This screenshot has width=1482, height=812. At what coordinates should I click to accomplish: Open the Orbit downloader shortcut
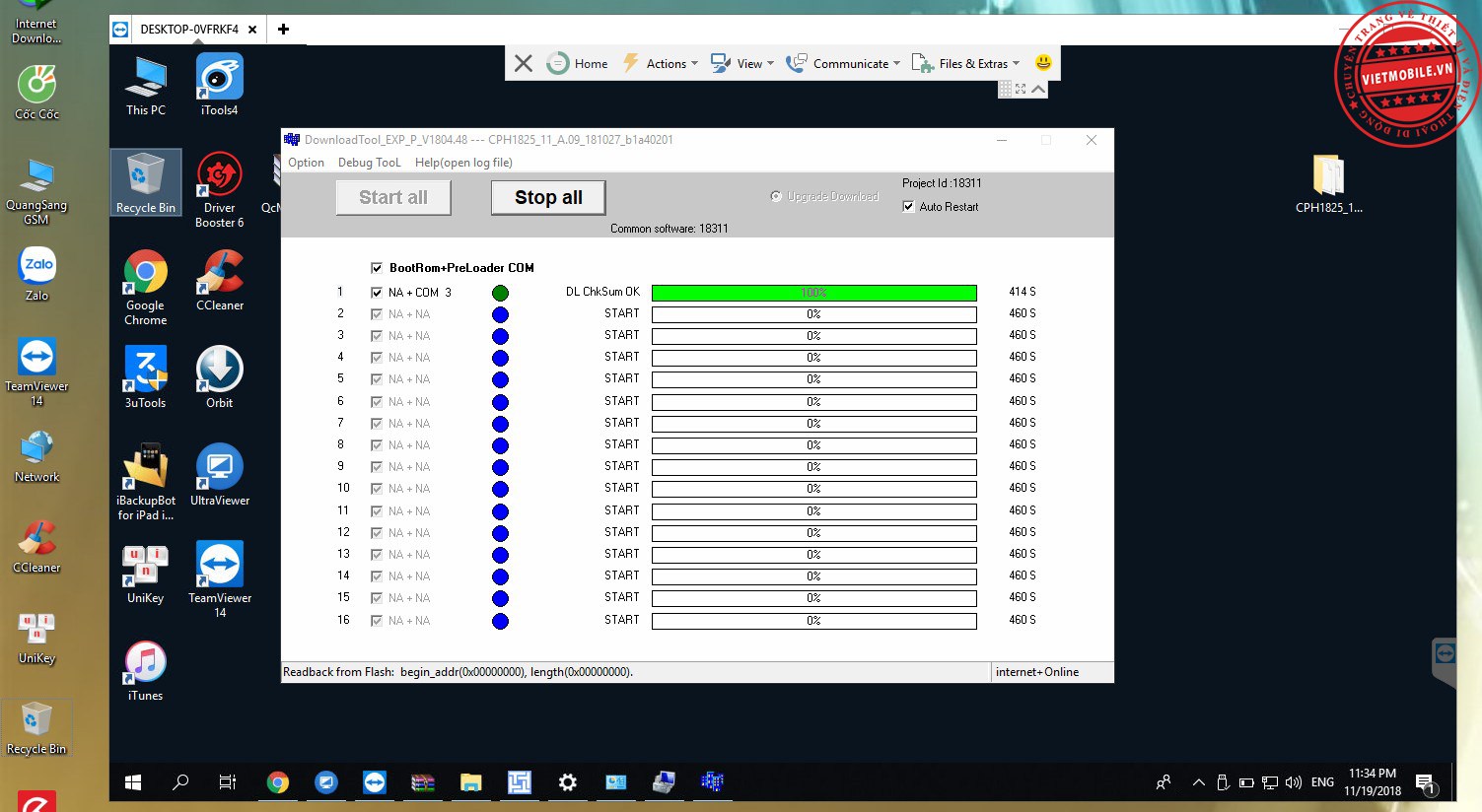coord(219,376)
